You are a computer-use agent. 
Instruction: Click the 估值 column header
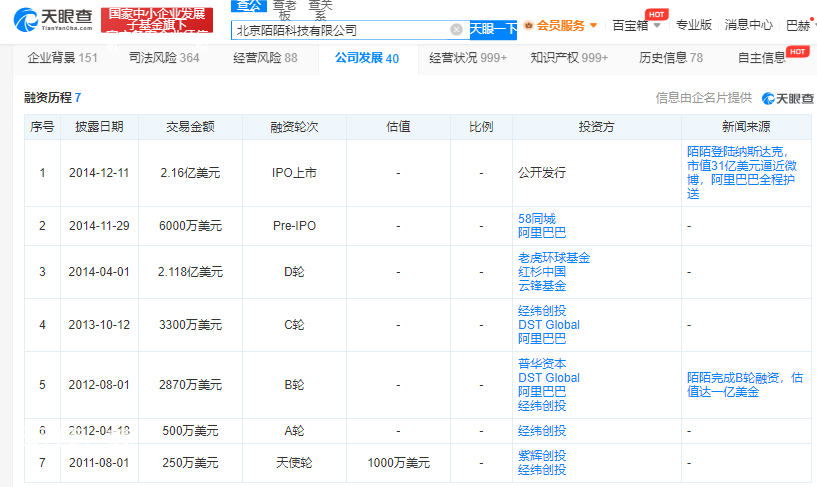click(x=398, y=127)
